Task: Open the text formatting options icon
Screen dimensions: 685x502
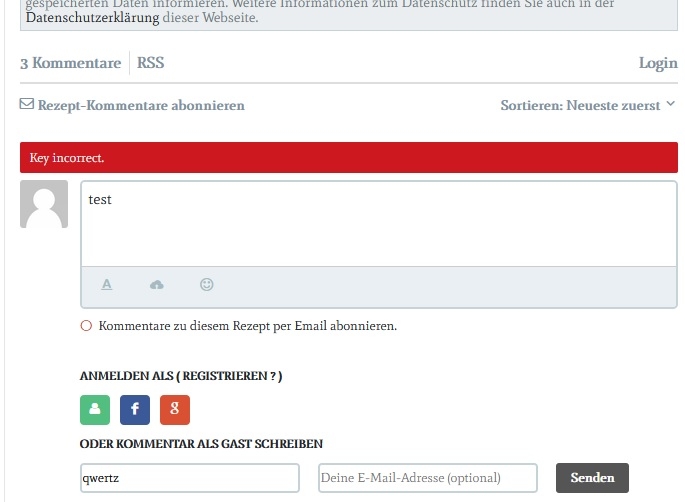Action: pos(107,285)
